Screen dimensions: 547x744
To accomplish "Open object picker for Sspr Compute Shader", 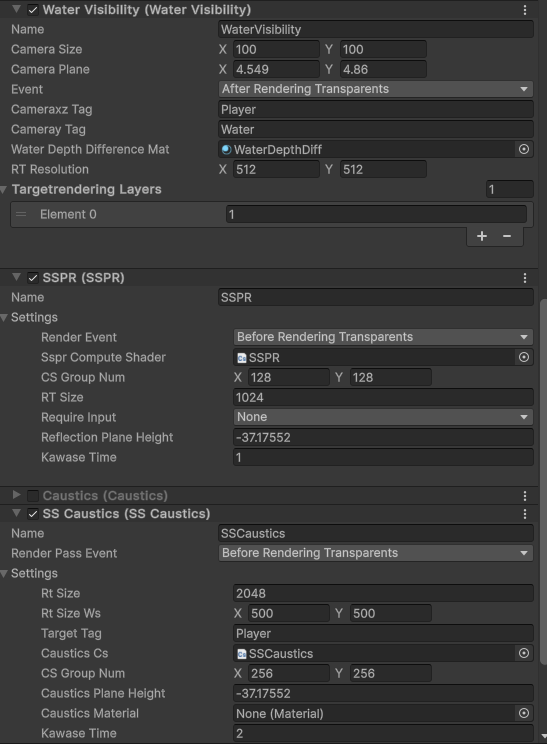I will (x=524, y=357).
